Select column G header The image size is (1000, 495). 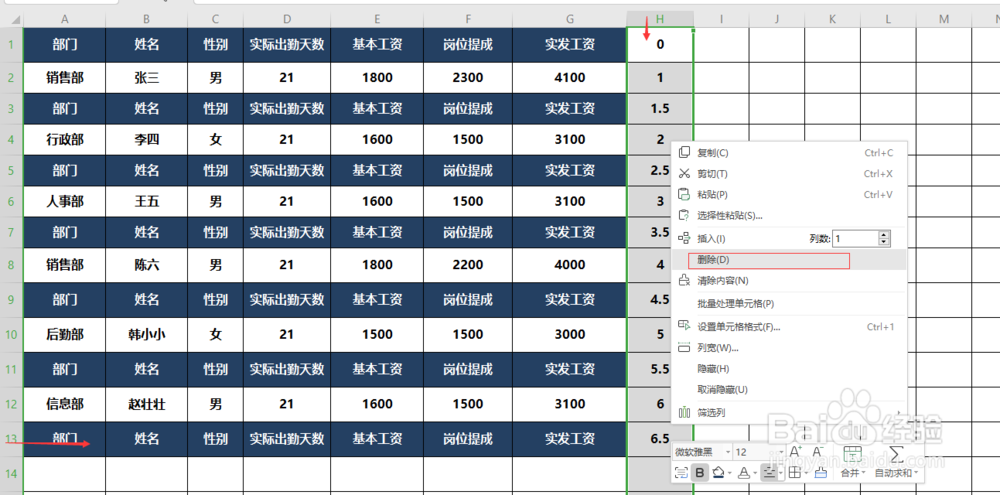coord(570,20)
